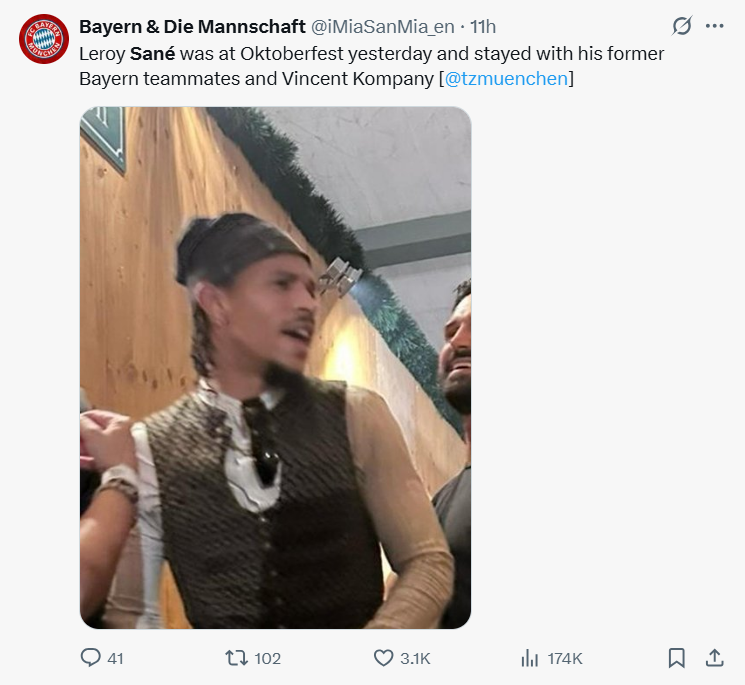Like the tweet with the heart icon
Viewport: 745px width, 685px height.
383,658
